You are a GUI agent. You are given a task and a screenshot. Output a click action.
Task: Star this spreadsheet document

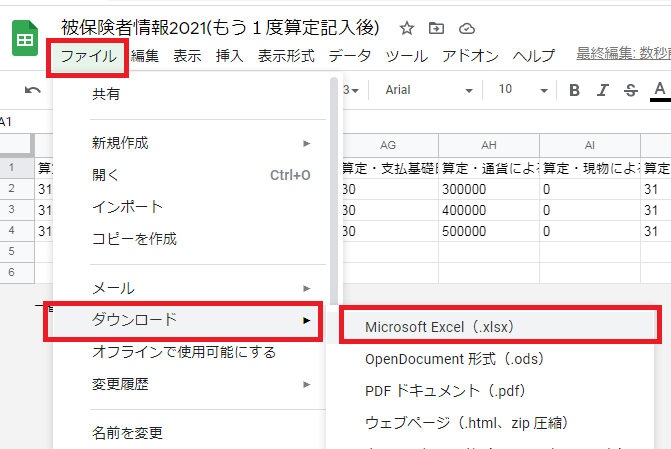407,29
